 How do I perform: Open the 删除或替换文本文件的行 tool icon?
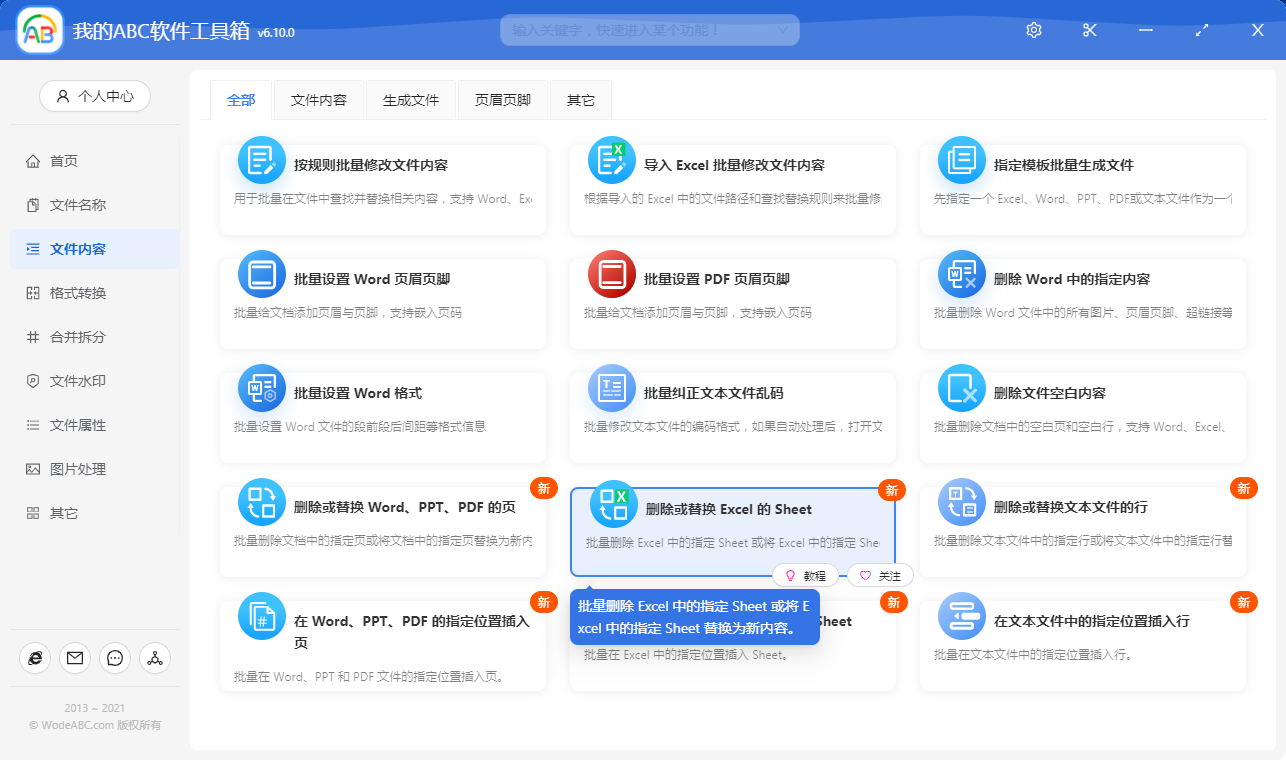pyautogui.click(x=961, y=502)
